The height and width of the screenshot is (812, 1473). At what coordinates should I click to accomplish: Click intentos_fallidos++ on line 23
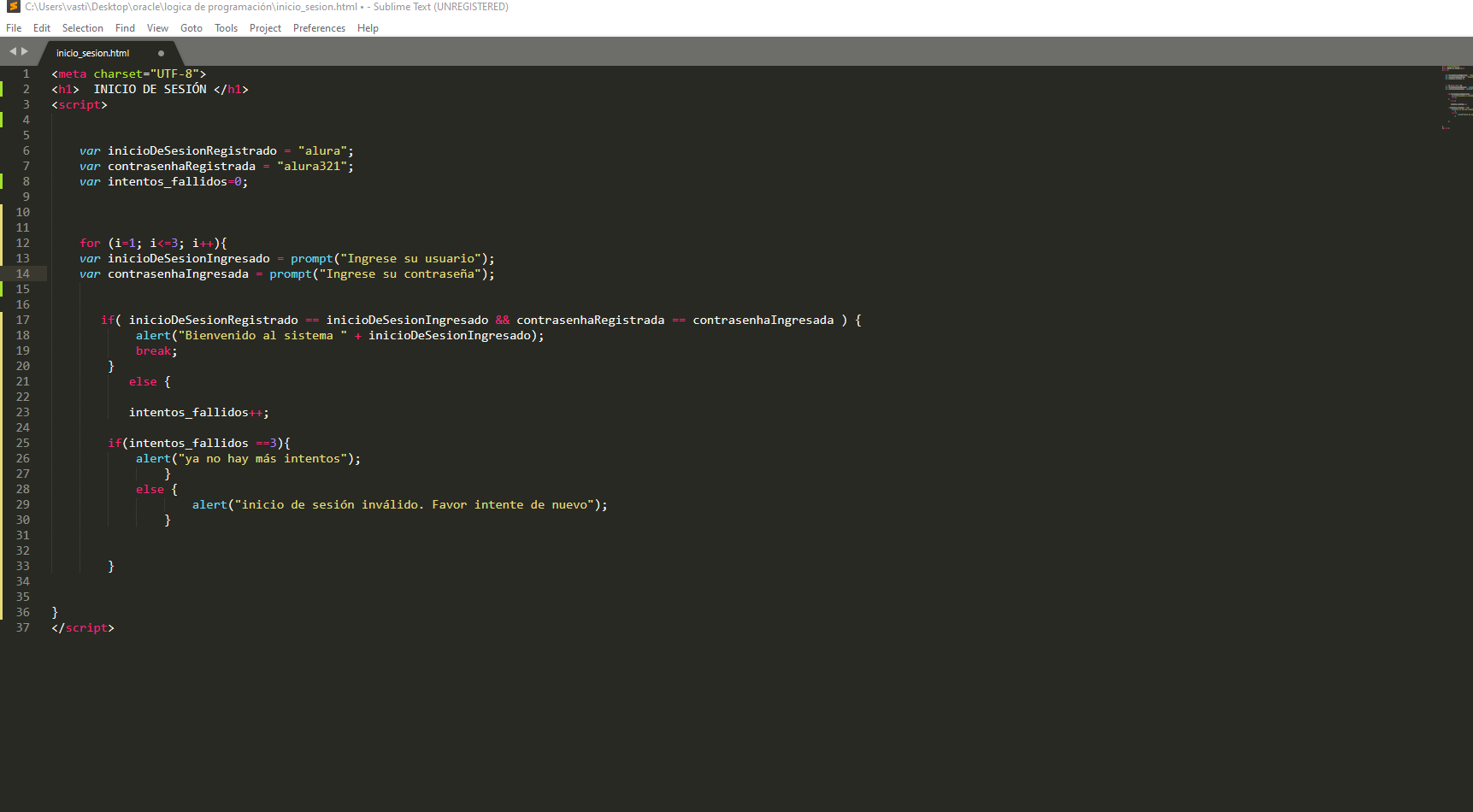pyautogui.click(x=196, y=412)
